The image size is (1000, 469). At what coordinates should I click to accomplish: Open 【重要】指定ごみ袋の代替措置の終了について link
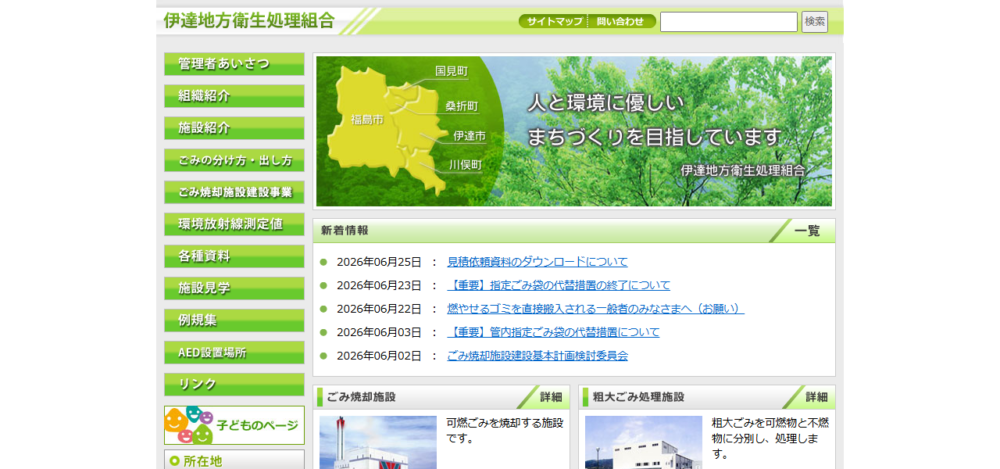(559, 285)
